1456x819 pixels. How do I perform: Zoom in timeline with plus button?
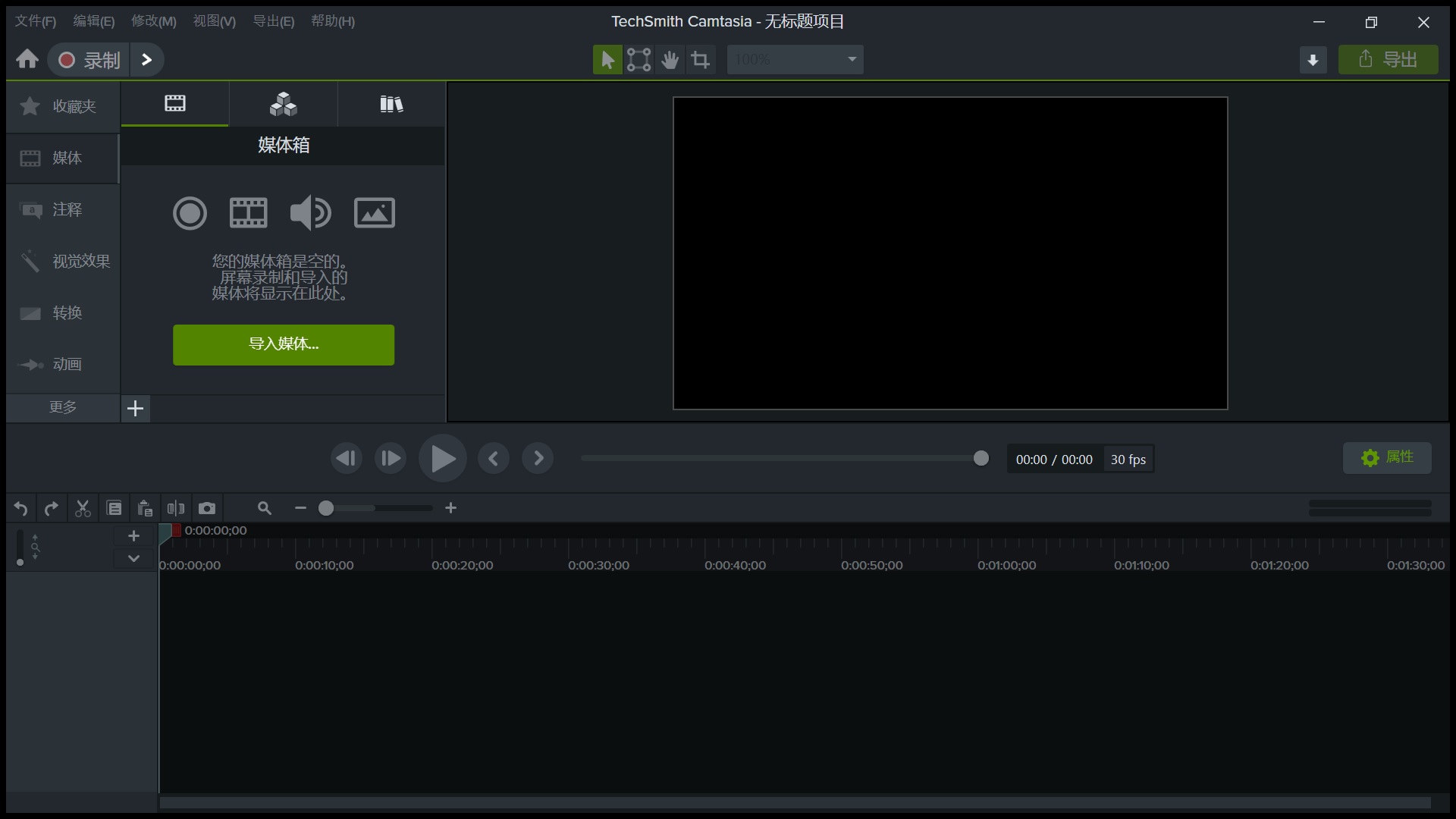click(451, 508)
